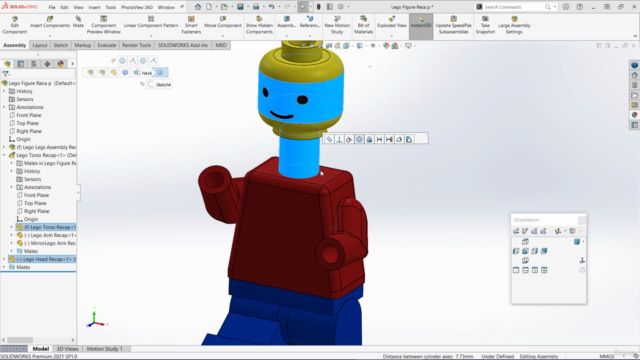Select perpendicular mate in the context toolbar
Viewport: 640px width, 360px height.
pyautogui.click(x=339, y=140)
